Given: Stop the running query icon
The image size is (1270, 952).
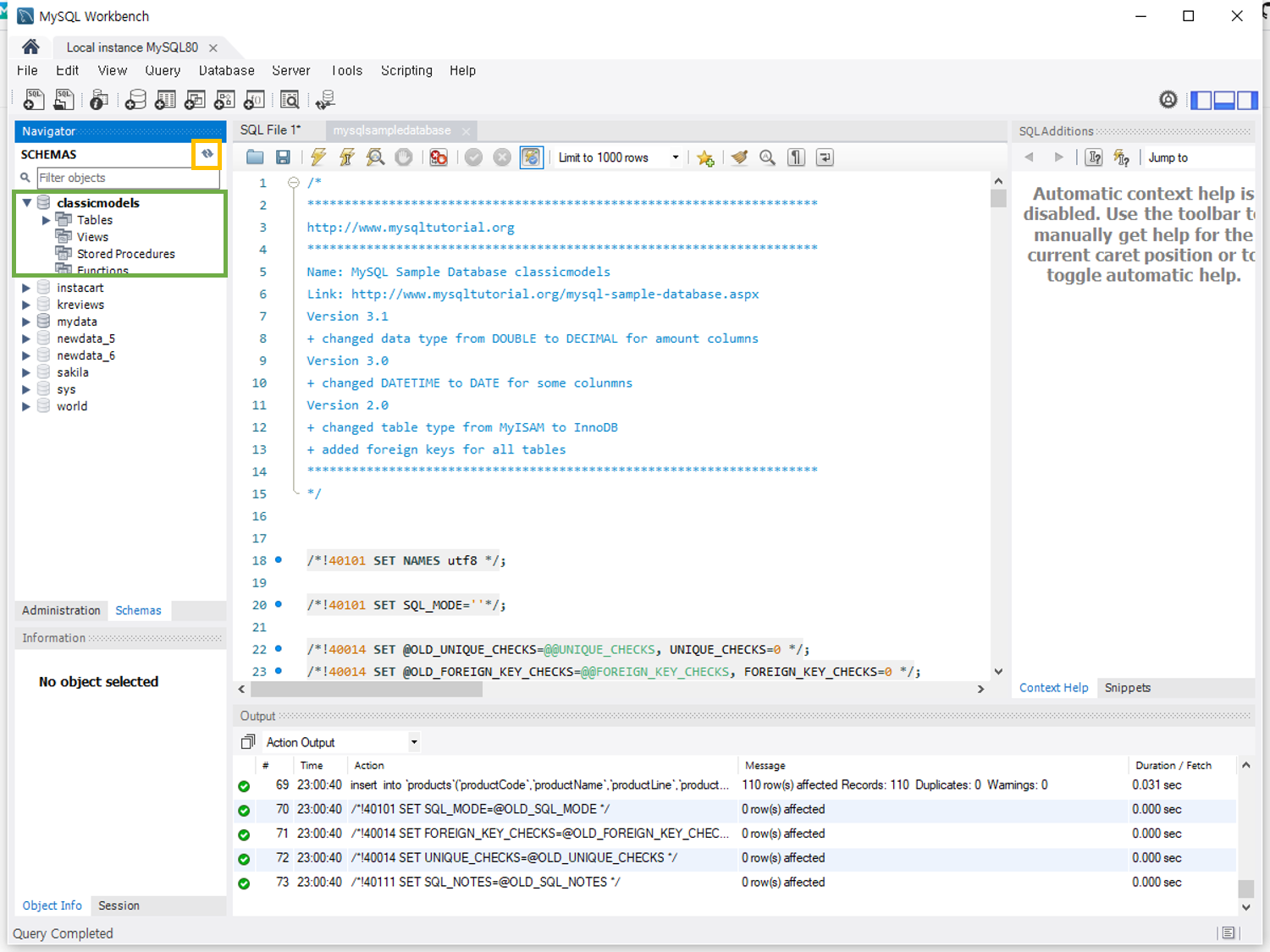Looking at the screenshot, I should [x=404, y=157].
